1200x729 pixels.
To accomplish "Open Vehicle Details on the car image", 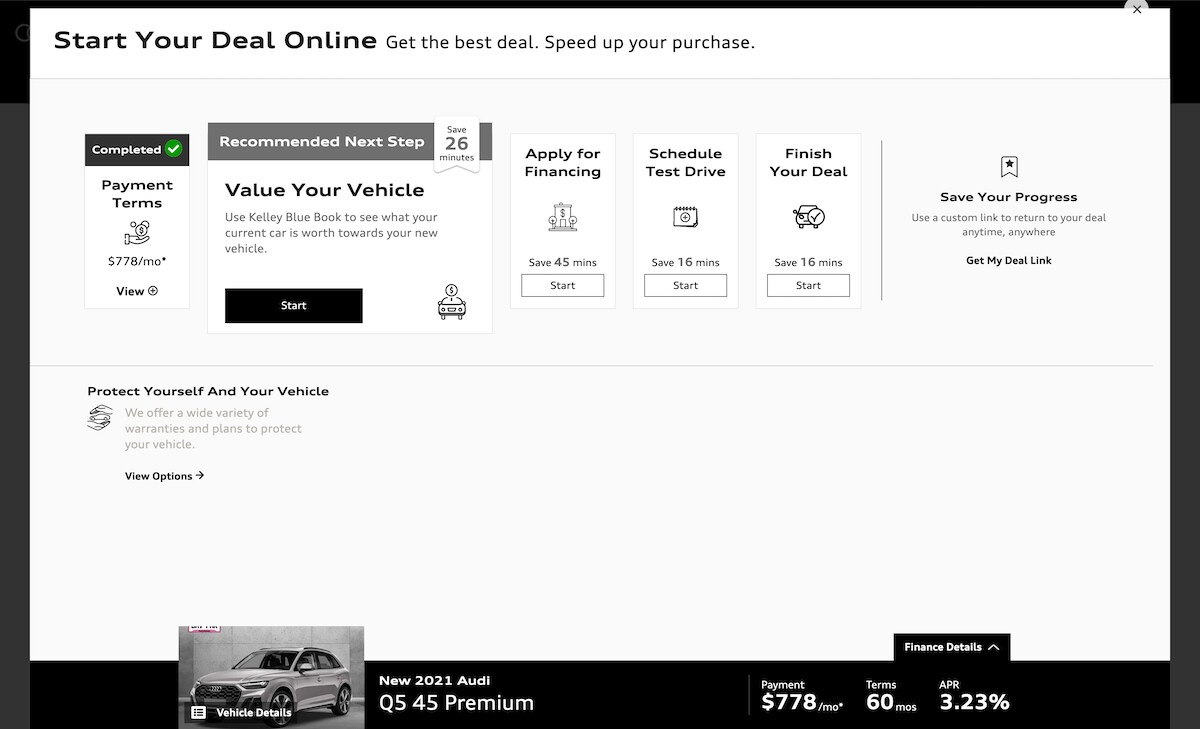I will pyautogui.click(x=241, y=713).
